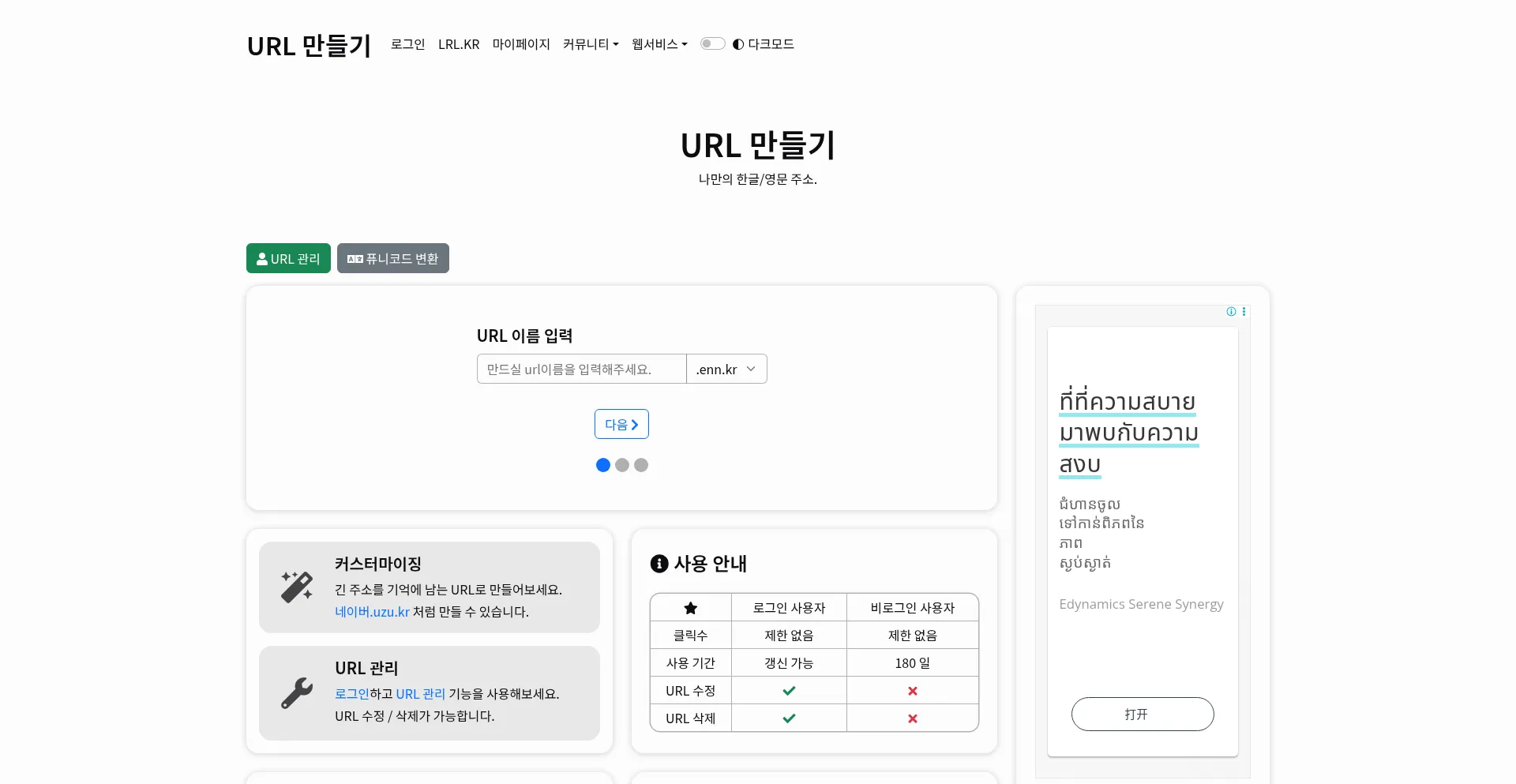Click the URL 만들기 site logo

coord(309,46)
